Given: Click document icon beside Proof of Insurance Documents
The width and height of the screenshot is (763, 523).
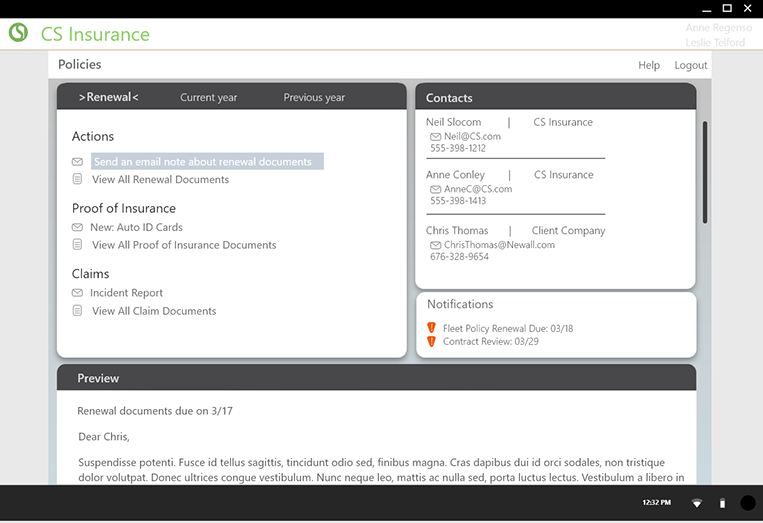Looking at the screenshot, I should [x=77, y=245].
